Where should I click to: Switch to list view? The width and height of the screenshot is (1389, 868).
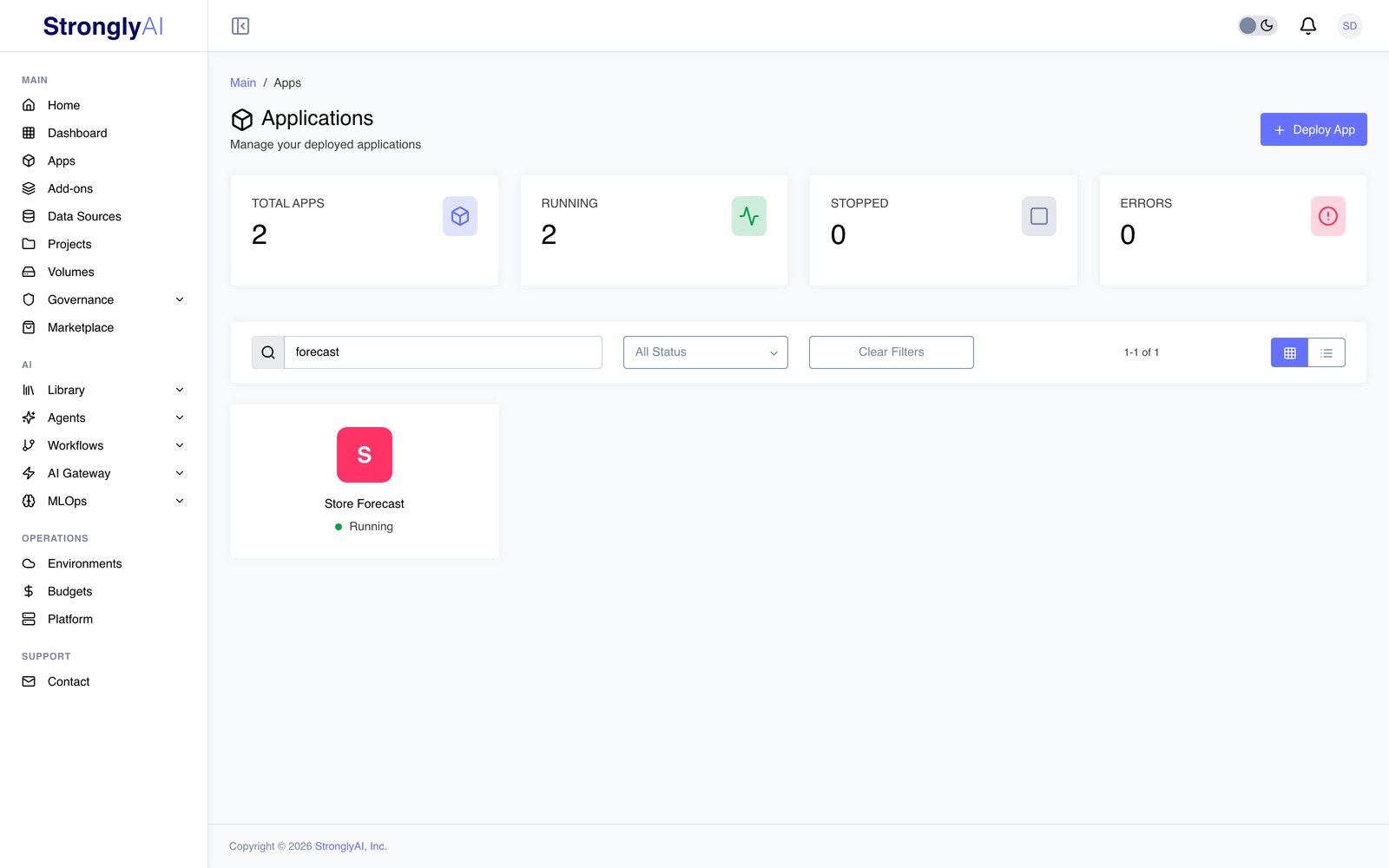click(x=1326, y=352)
